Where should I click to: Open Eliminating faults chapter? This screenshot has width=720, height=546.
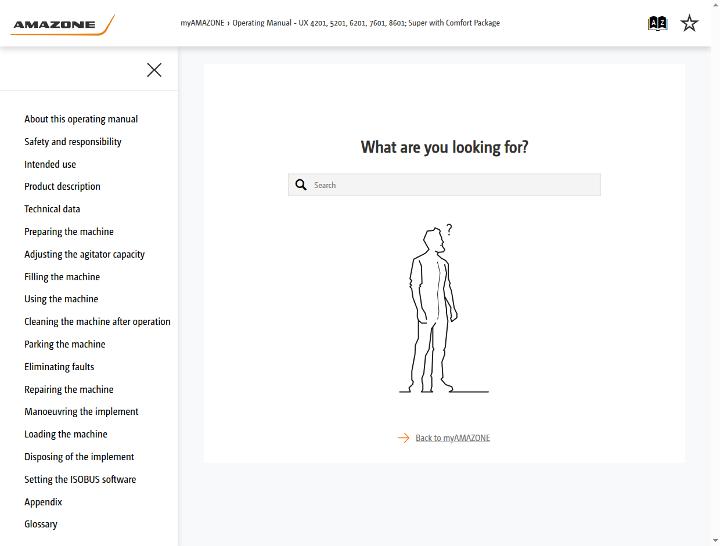pyautogui.click(x=59, y=366)
